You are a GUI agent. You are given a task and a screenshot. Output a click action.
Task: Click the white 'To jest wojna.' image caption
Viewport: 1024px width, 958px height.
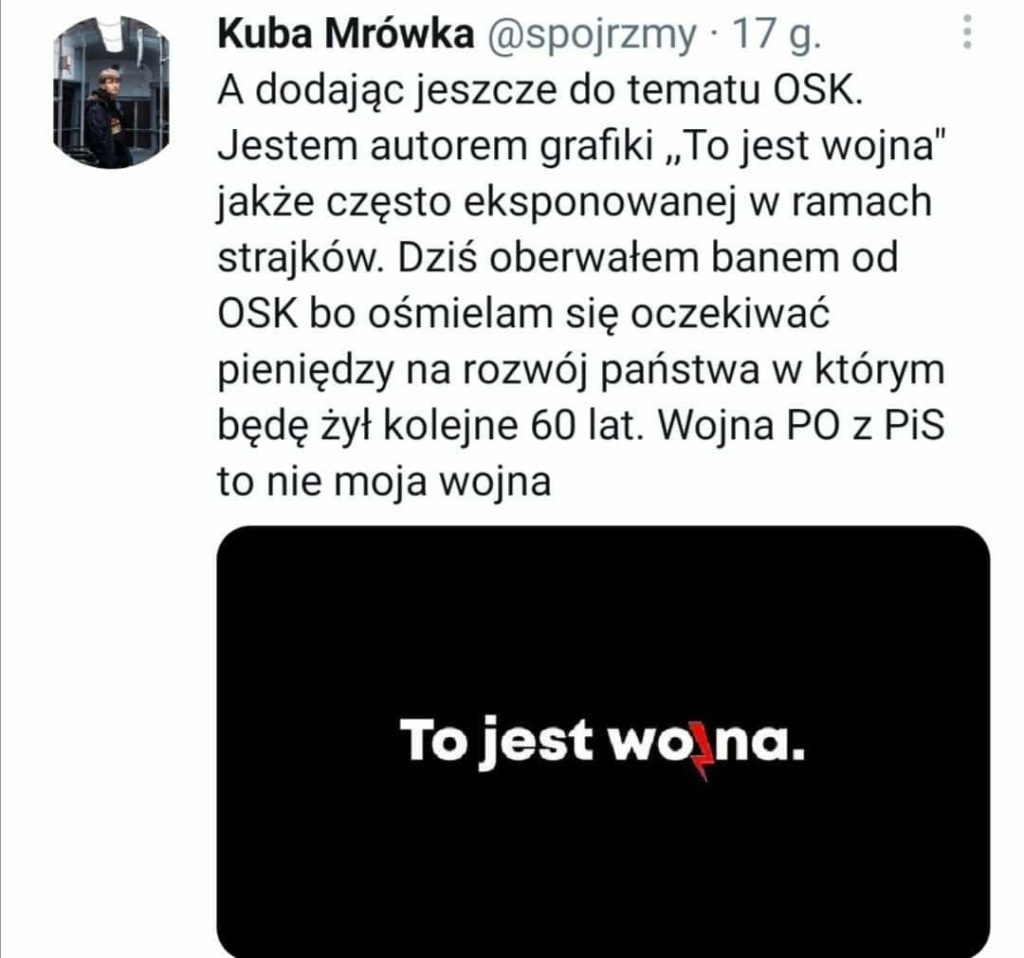[x=601, y=742]
